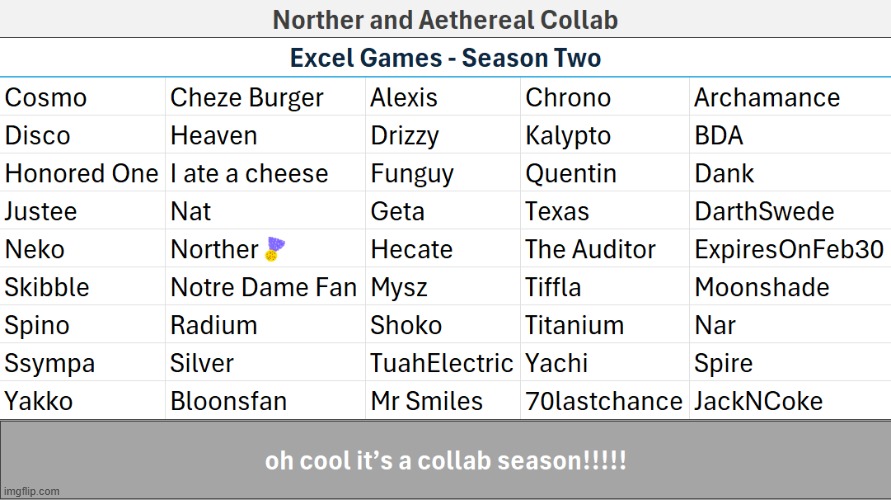
Task: Select the The Auditor cell
Action: 605,249
